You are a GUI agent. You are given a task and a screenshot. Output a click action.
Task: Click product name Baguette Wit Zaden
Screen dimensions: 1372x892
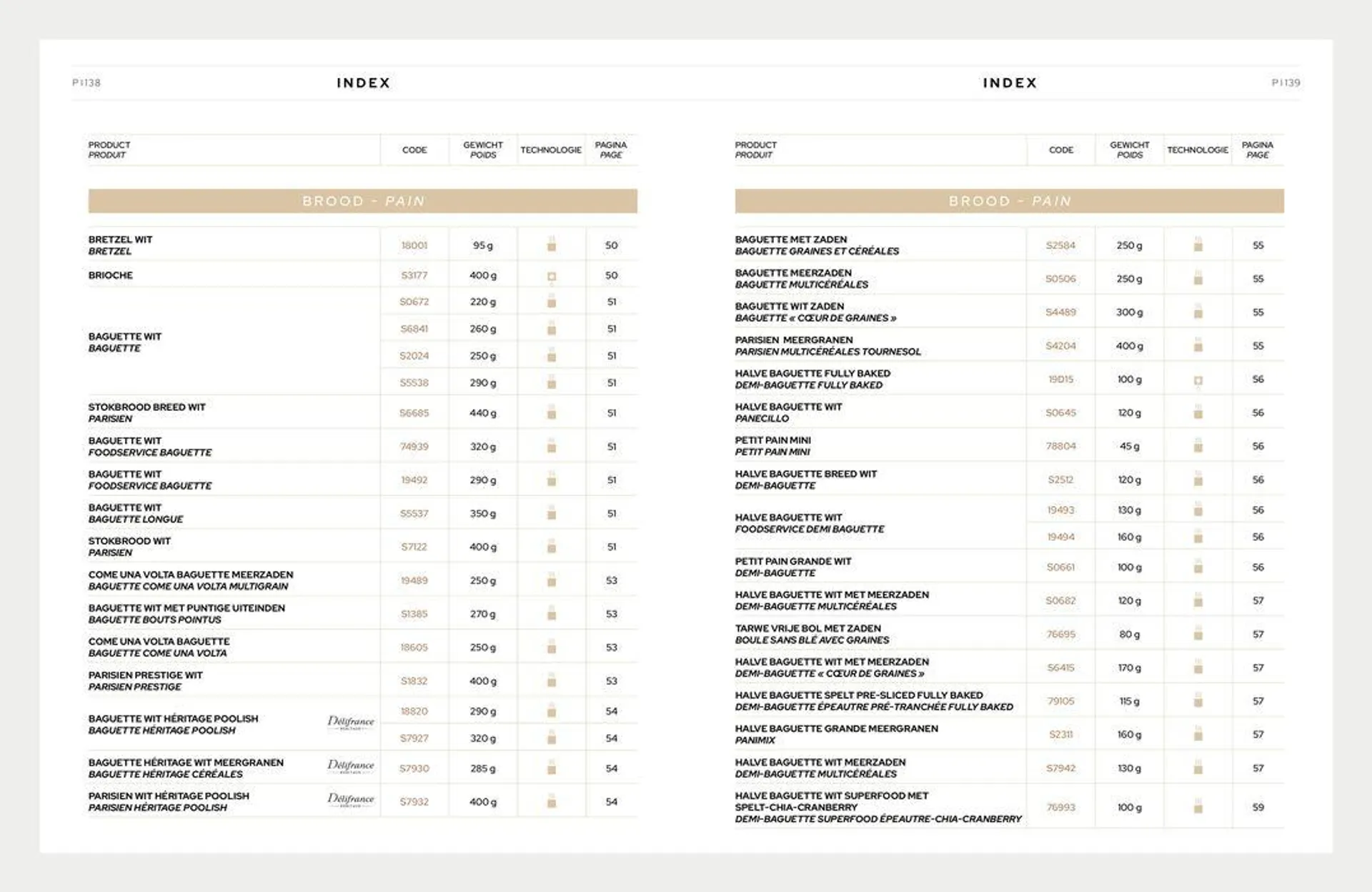tap(790, 306)
